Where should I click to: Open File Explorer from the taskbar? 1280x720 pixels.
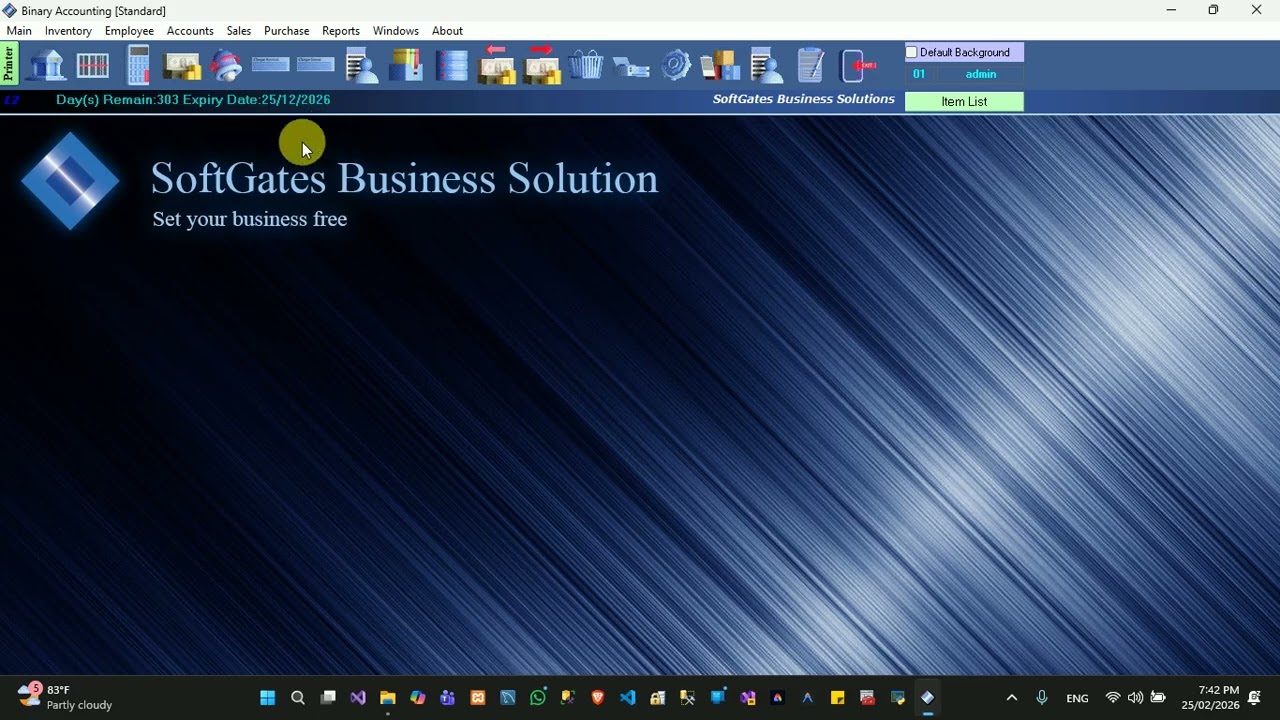click(388, 698)
